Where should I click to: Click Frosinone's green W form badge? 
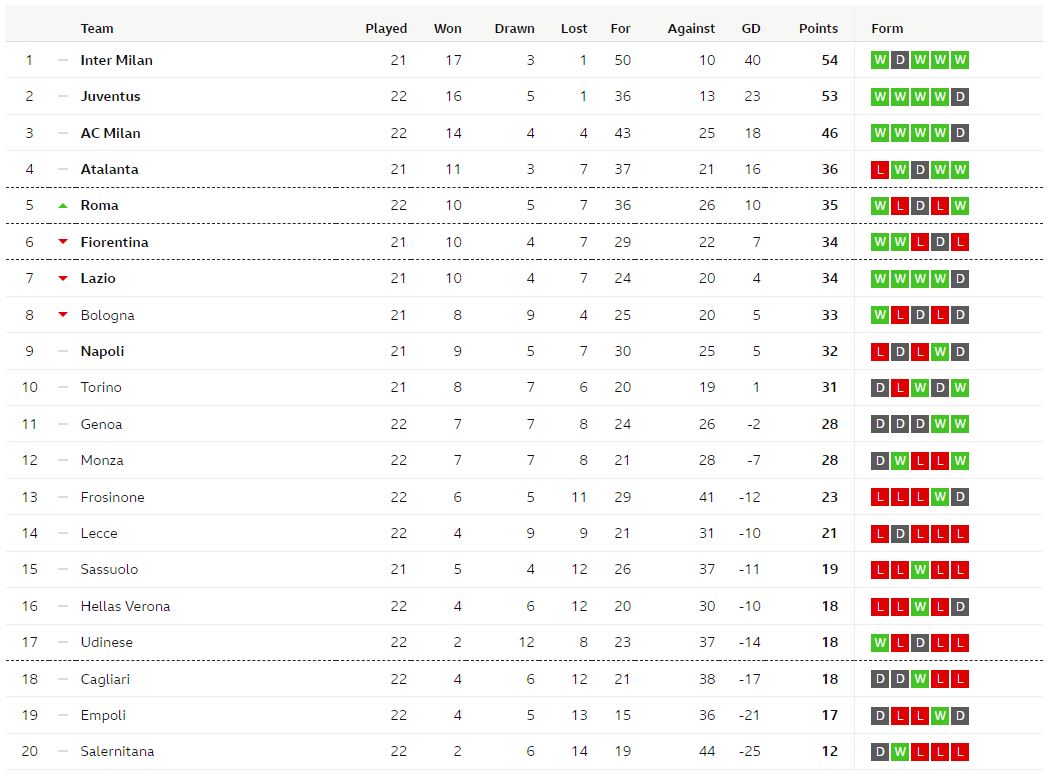[x=940, y=497]
